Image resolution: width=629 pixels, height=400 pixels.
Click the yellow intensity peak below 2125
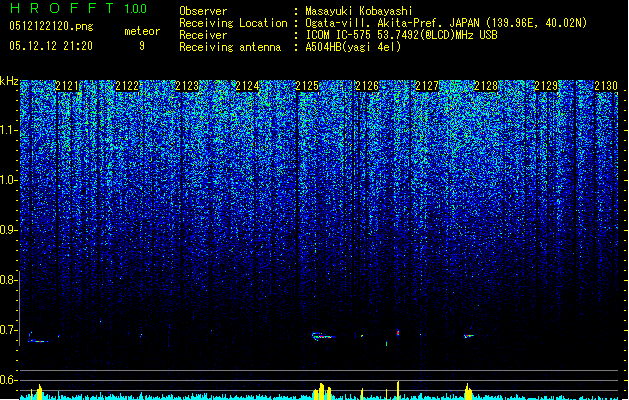(323, 391)
